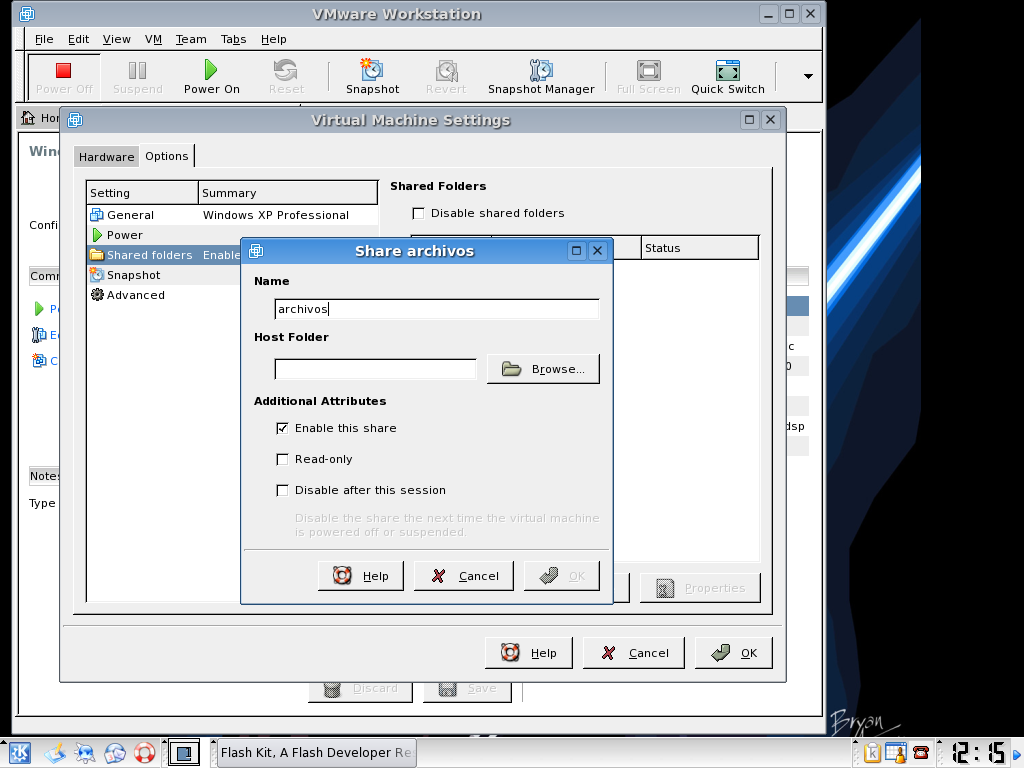Open the Team menu
This screenshot has width=1024, height=768.
[191, 39]
